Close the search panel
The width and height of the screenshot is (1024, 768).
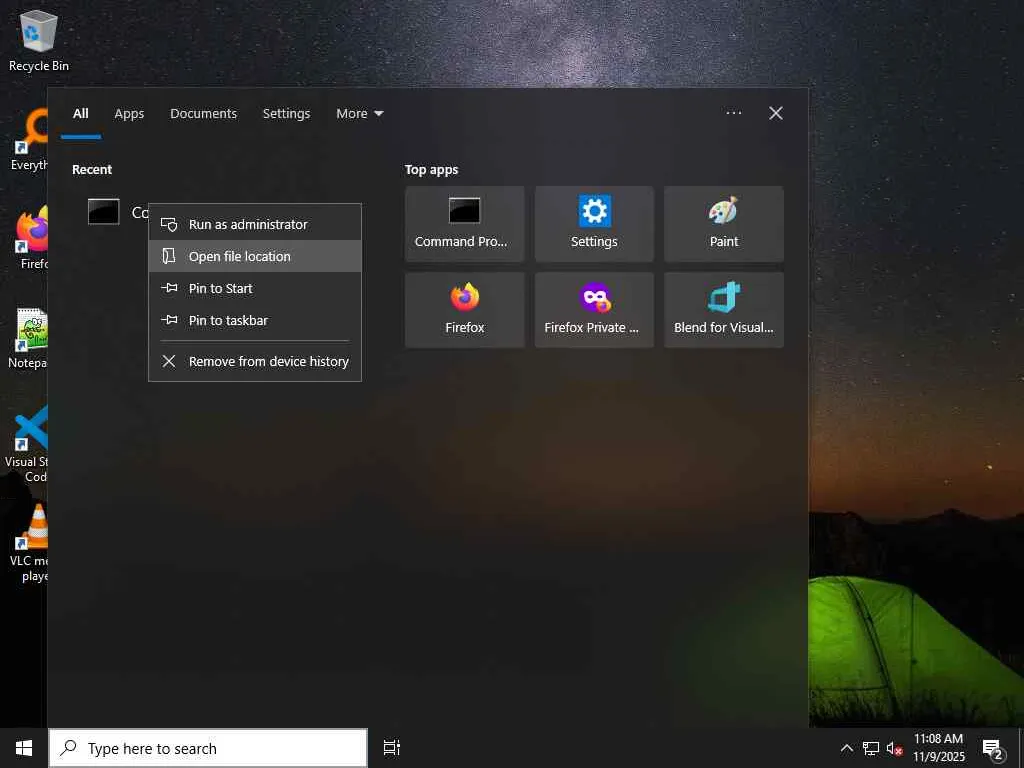(x=776, y=113)
